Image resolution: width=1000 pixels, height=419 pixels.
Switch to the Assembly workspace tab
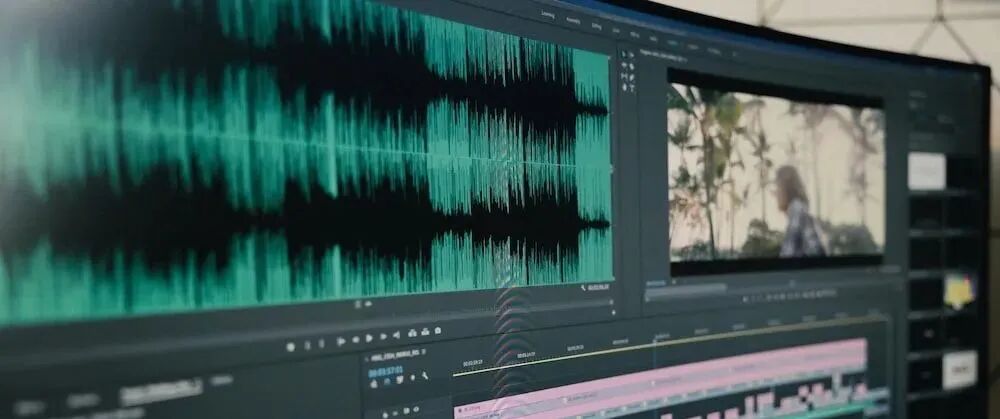tap(573, 20)
